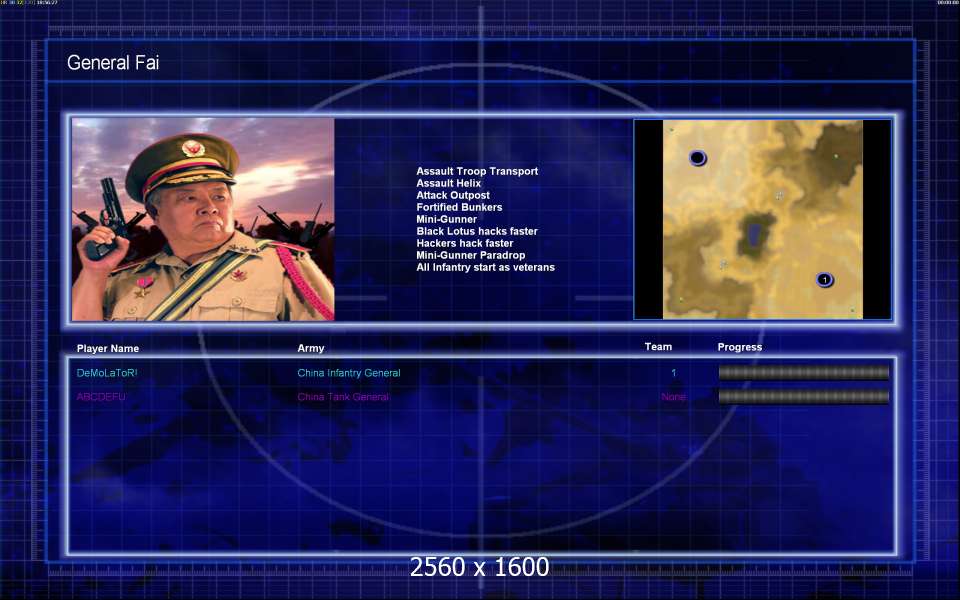Screen dimensions: 960x600
Task: Select the blank start position marker on map
Action: tap(698, 158)
